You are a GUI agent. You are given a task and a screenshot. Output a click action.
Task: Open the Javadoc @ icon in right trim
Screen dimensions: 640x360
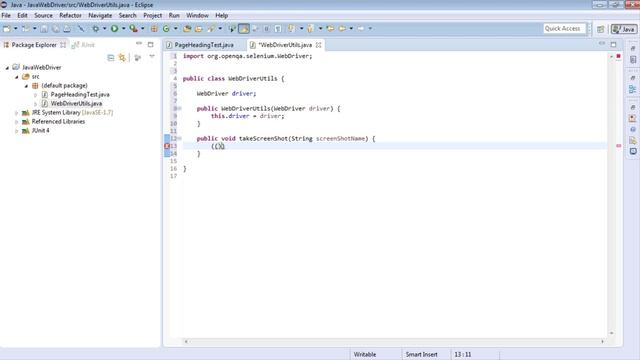coord(633,129)
